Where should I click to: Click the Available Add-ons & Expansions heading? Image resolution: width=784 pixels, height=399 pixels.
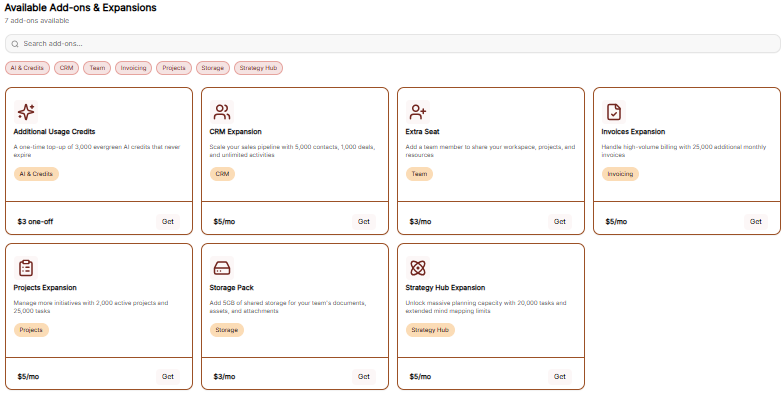80,8
